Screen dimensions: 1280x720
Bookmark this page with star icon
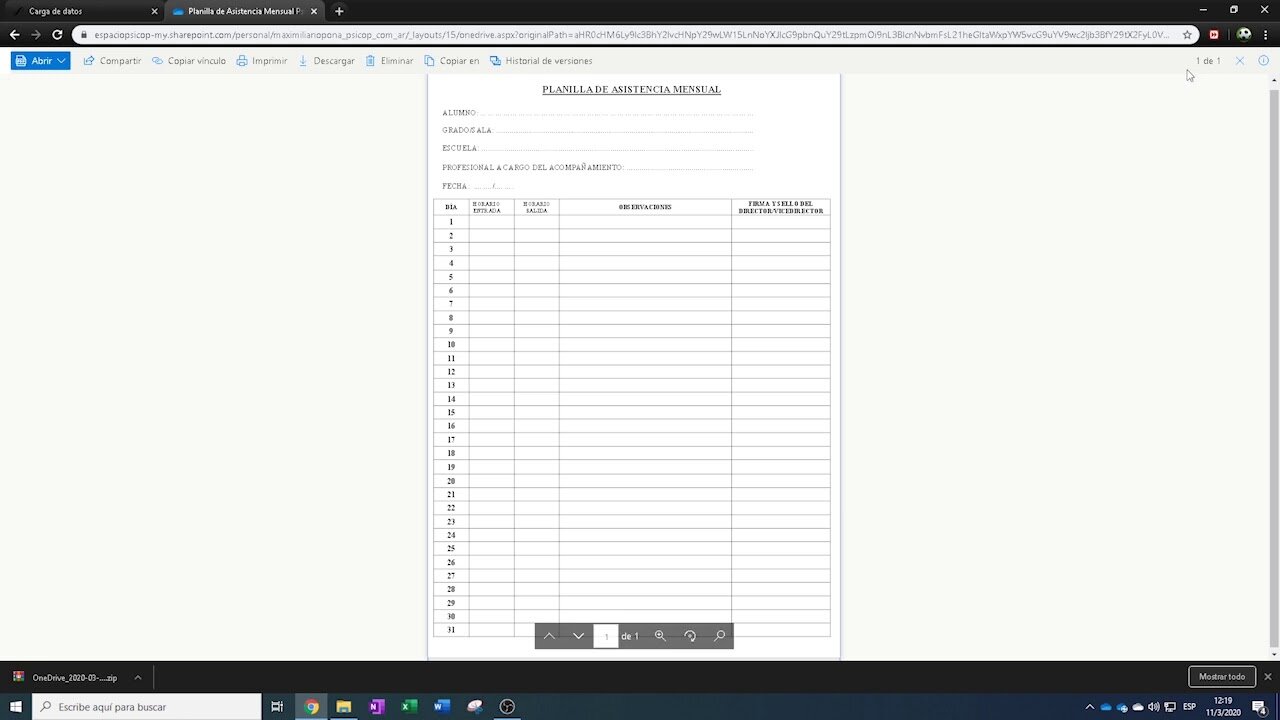tap(1187, 34)
